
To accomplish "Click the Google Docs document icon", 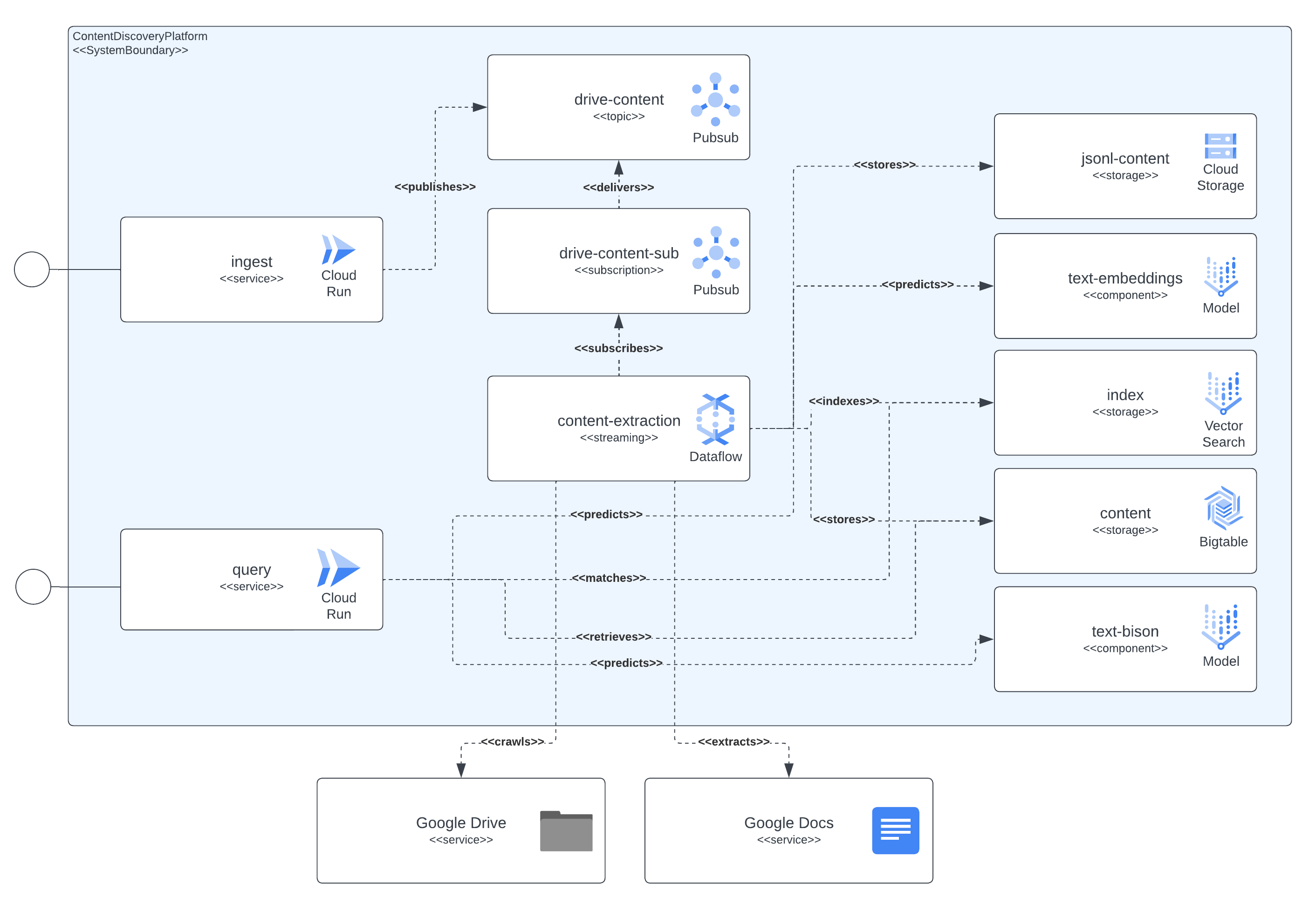I will (x=896, y=830).
